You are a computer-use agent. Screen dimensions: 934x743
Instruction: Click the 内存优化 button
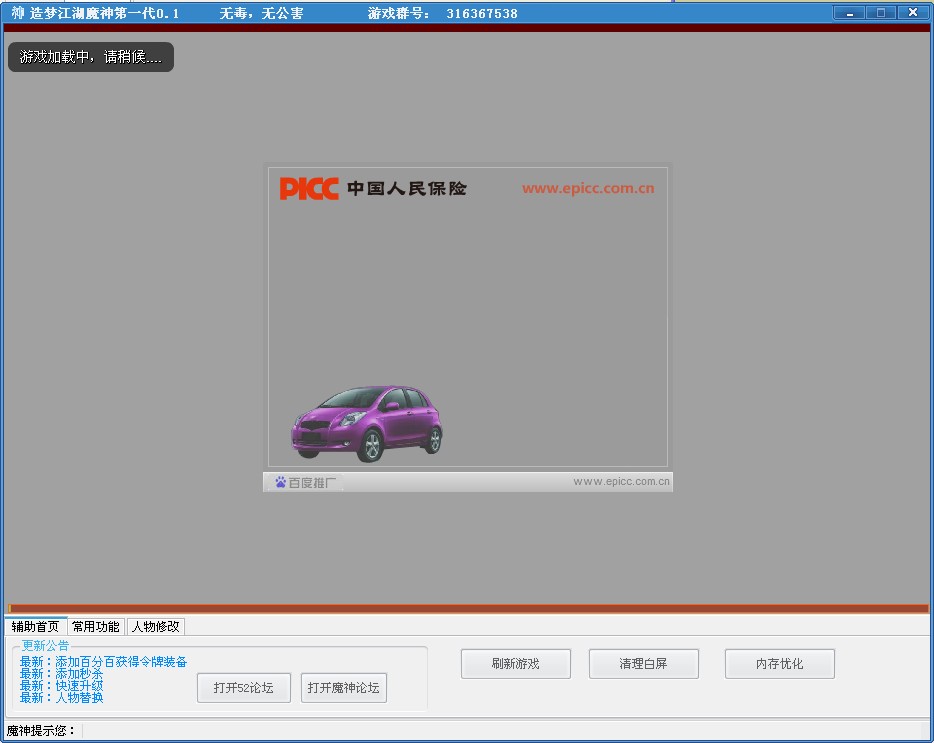(x=780, y=664)
